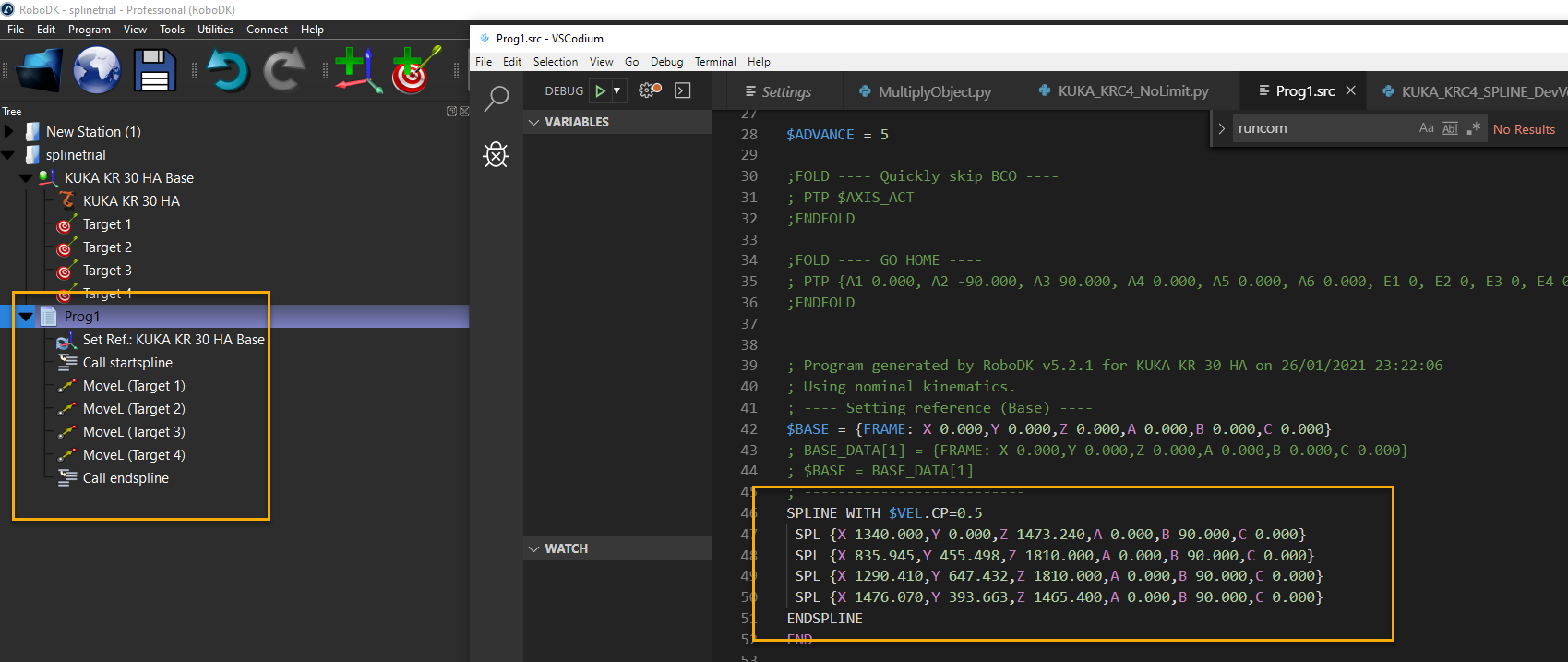Click the Undo arrow in RoboDK toolbar
The height and width of the screenshot is (662, 1568).
pyautogui.click(x=227, y=71)
